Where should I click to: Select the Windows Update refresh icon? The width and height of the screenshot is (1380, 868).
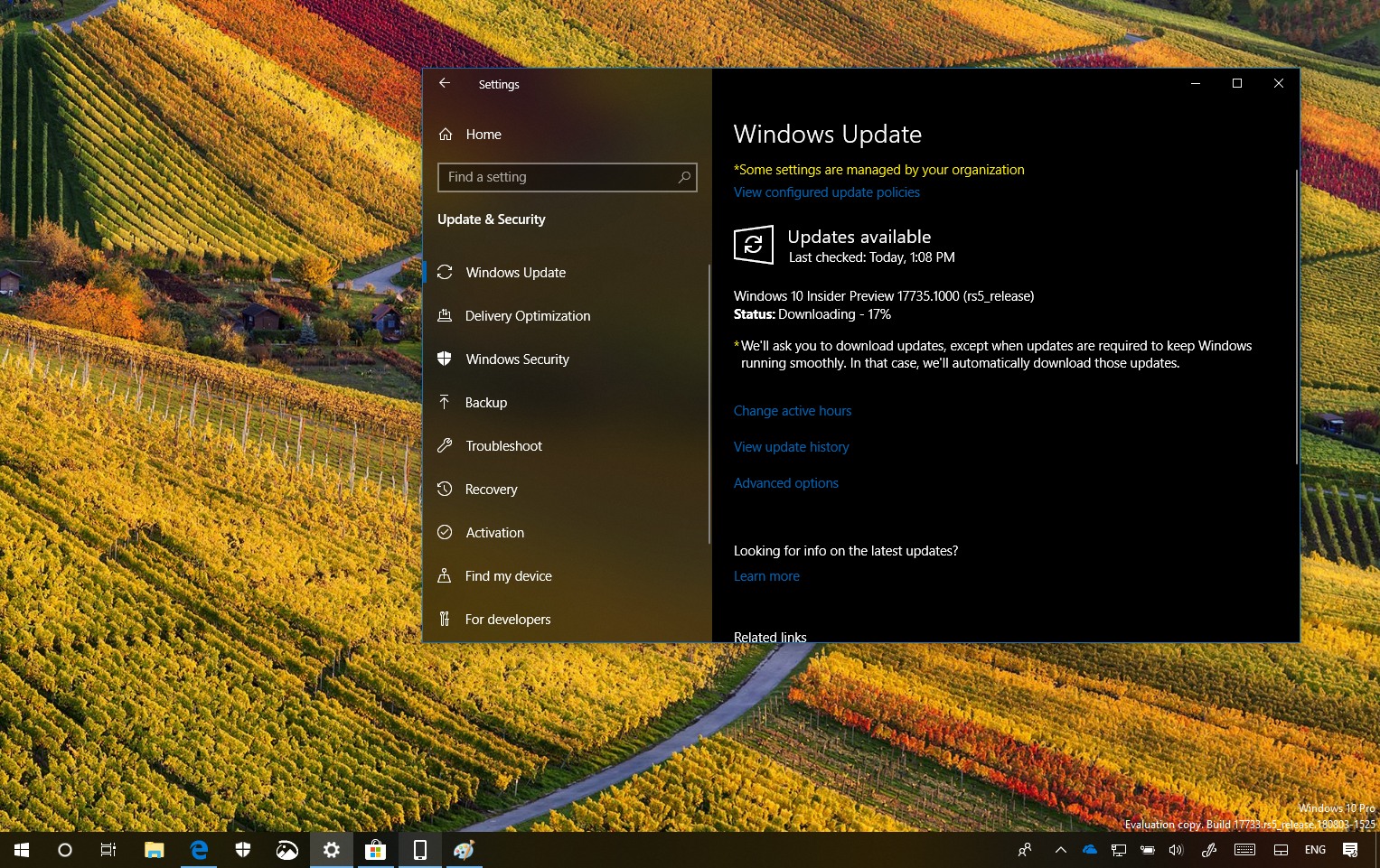coord(445,271)
